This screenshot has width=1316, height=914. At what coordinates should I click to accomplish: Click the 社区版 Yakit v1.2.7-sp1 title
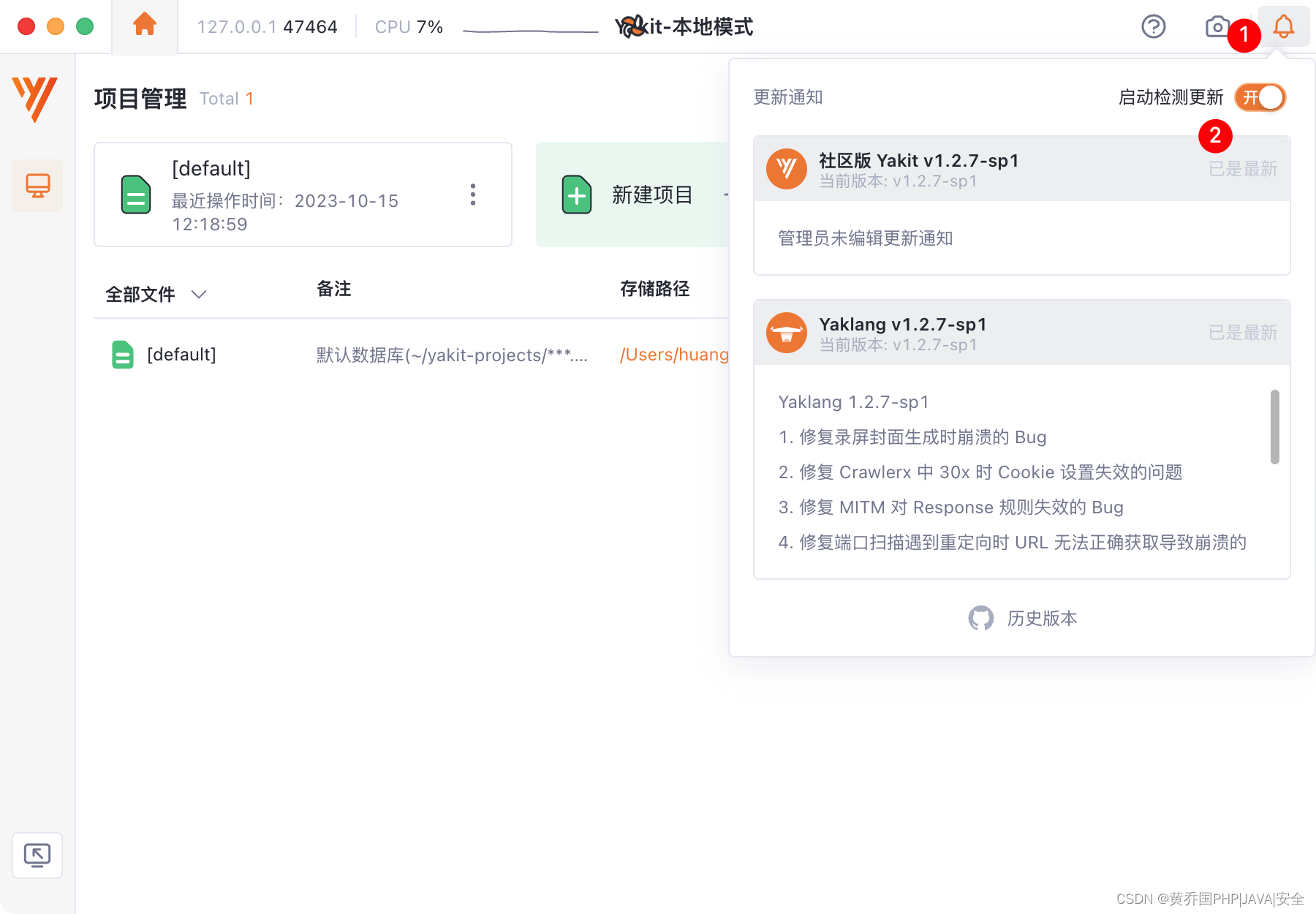[918, 160]
